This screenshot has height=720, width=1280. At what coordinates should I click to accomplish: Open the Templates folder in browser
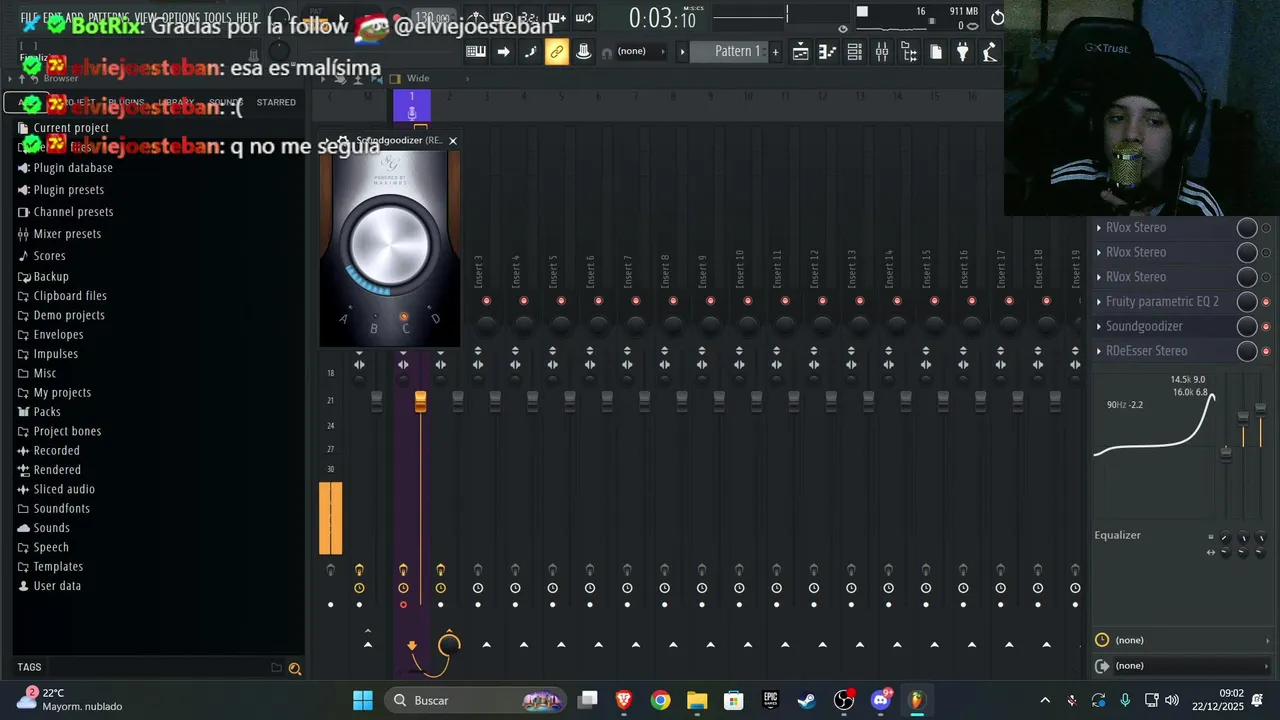(x=58, y=567)
